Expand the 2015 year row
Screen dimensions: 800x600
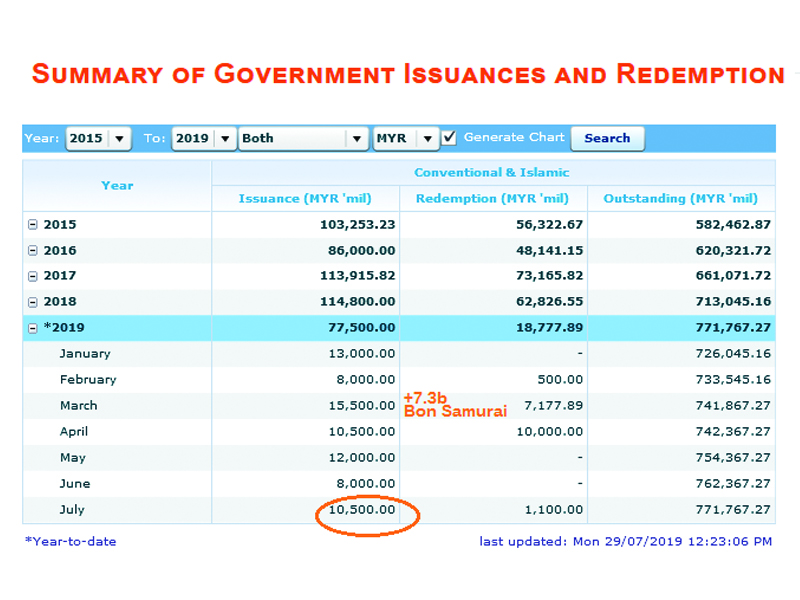click(x=33, y=225)
